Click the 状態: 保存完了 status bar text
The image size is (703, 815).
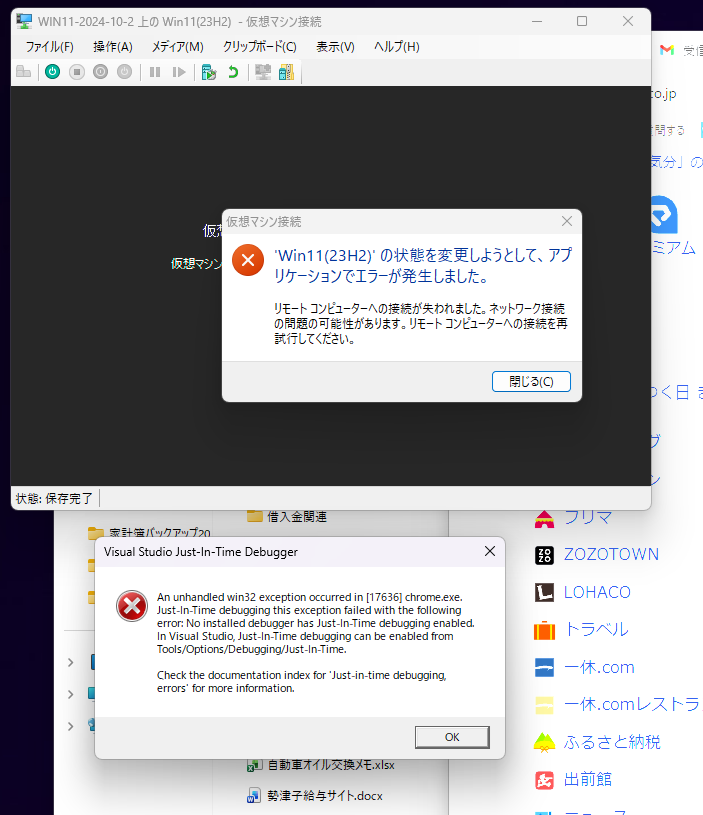54,498
